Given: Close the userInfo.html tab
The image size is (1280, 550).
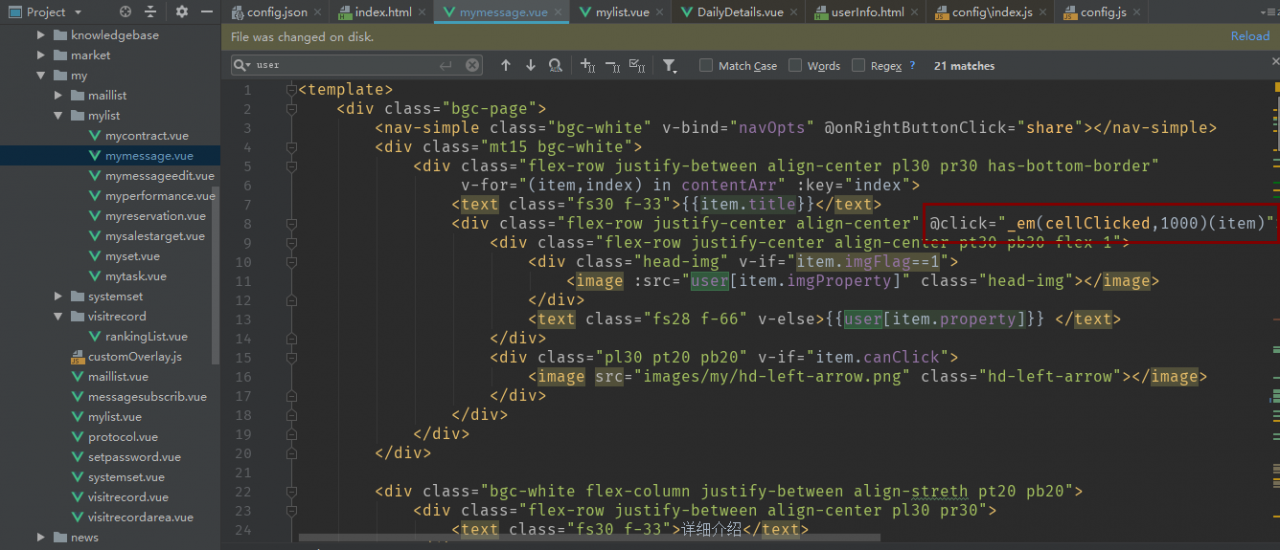Looking at the screenshot, I should pos(915,12).
